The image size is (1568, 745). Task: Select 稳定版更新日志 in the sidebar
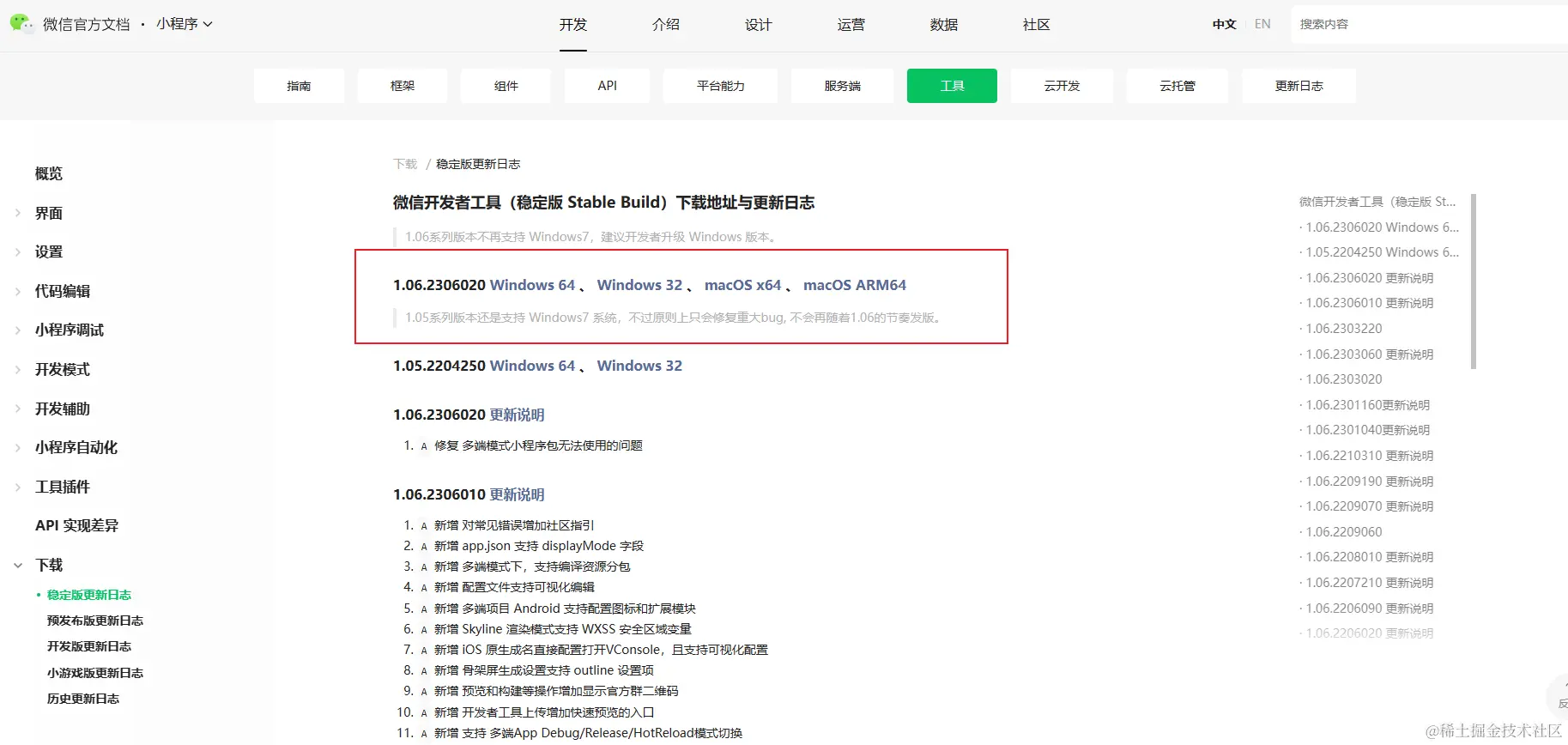coord(89,595)
